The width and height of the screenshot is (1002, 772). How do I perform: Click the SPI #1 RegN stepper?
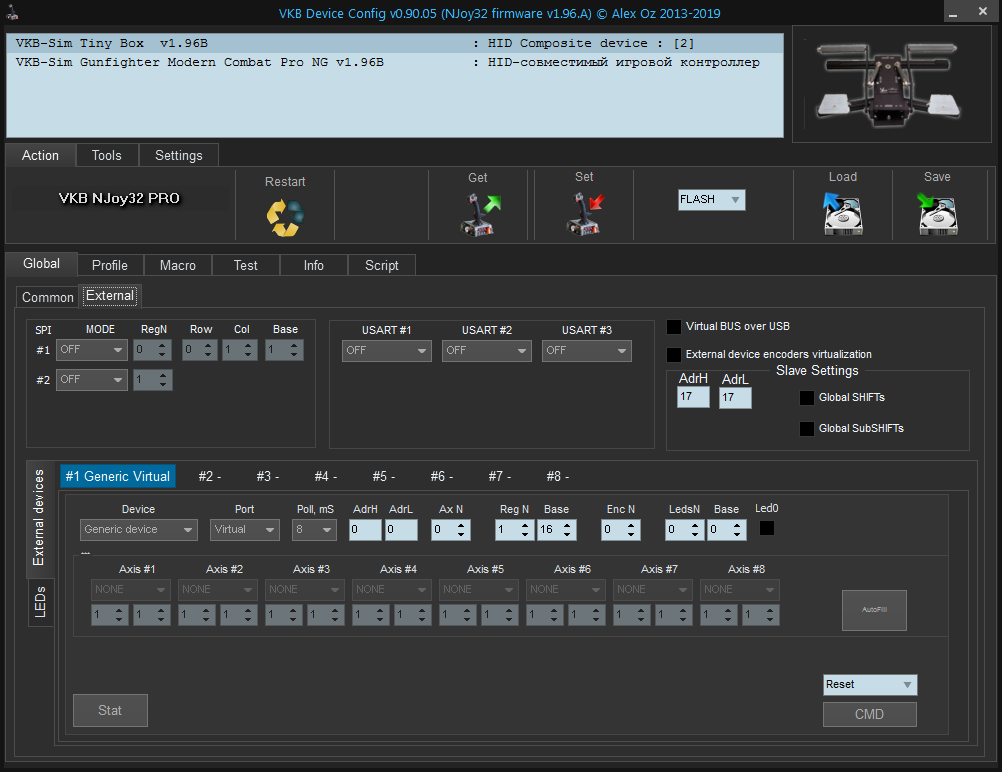(x=152, y=350)
